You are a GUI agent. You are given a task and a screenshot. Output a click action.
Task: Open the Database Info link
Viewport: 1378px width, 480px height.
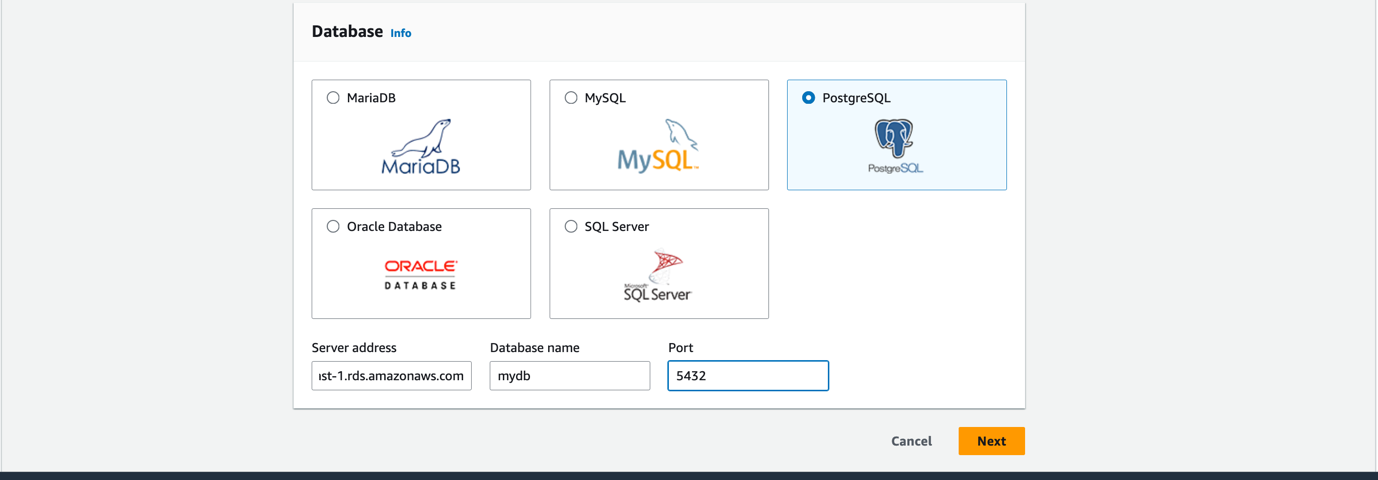coord(401,33)
